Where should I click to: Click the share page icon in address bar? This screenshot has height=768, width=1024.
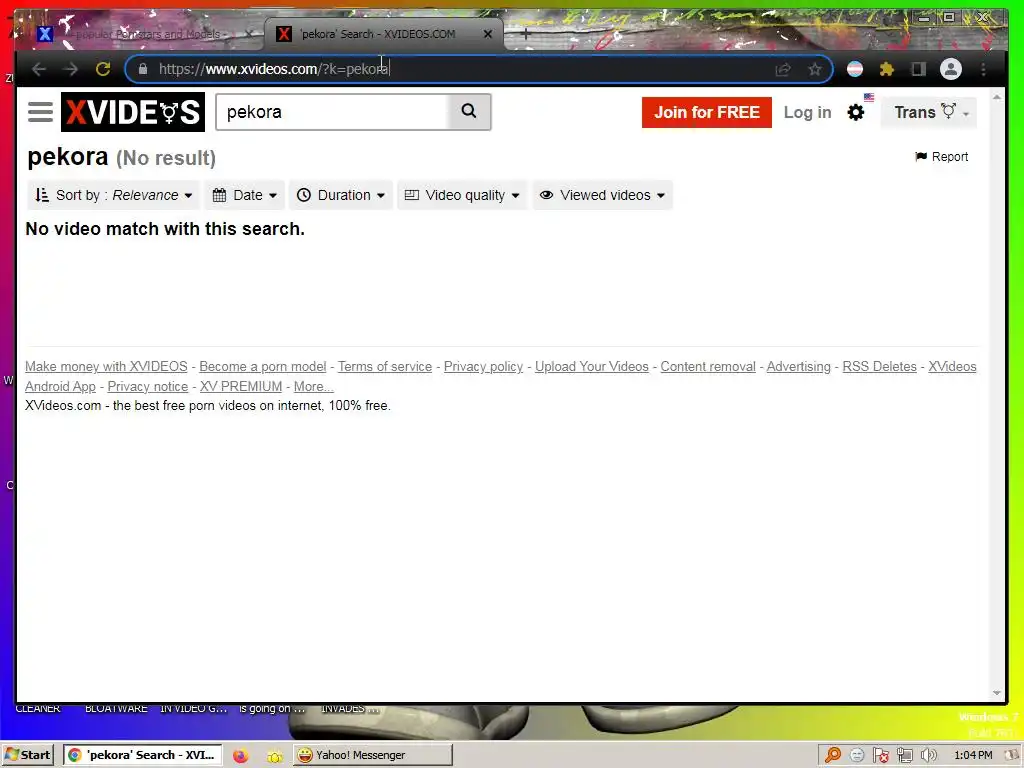tap(782, 69)
